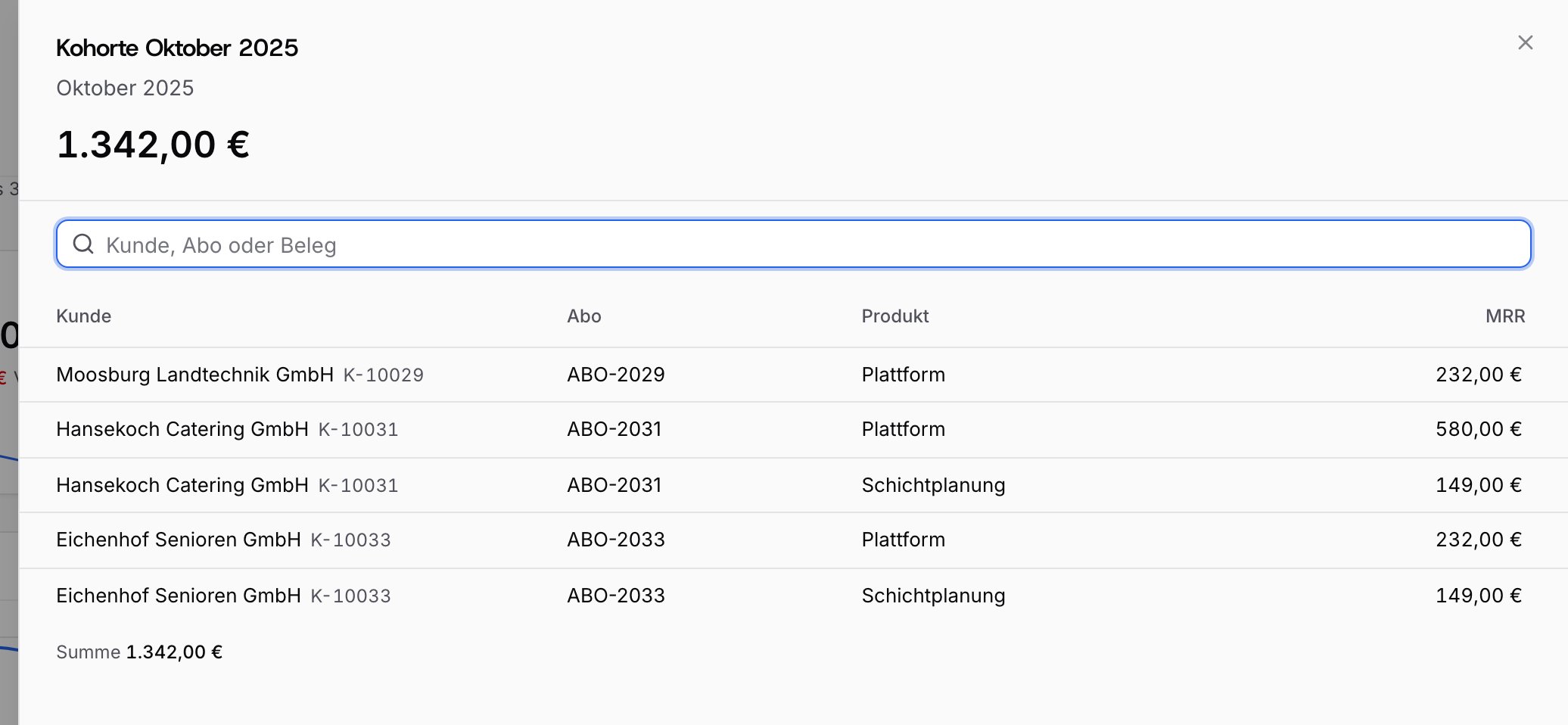This screenshot has width=1568, height=725.
Task: Select Moosburg Landtechnik GmbH customer name
Action: coord(194,375)
